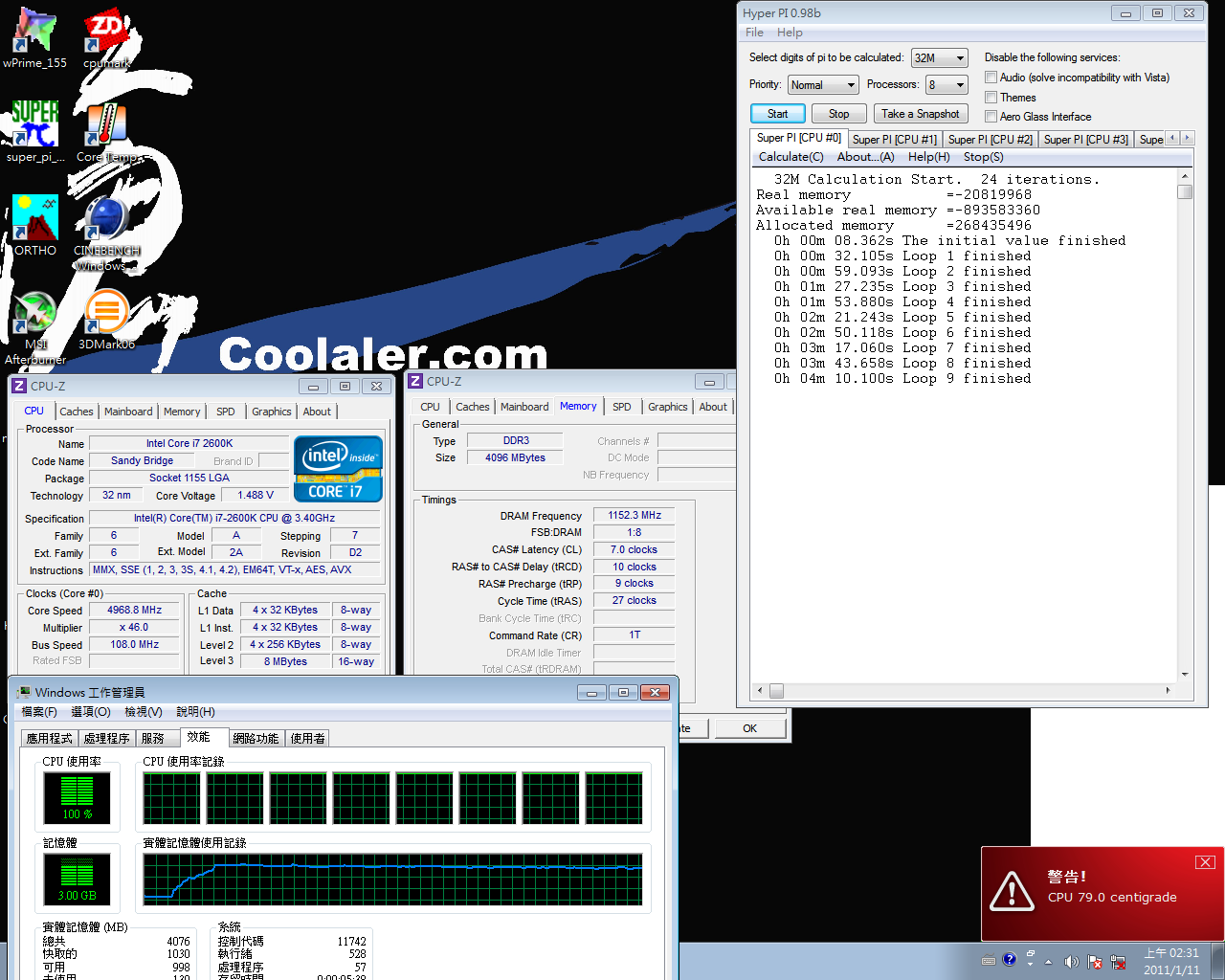
Task: Open Memory tab in left CPU-Z window
Action: [x=182, y=412]
